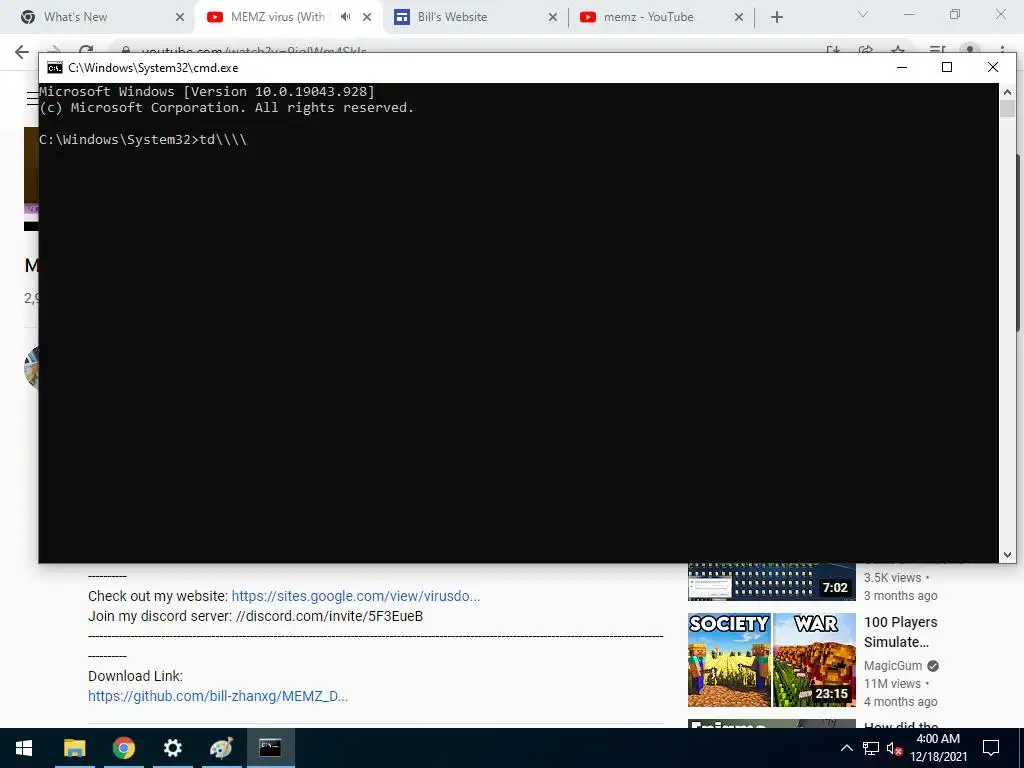The image size is (1024, 768).
Task: Open the network status tray icon
Action: [x=871, y=748]
